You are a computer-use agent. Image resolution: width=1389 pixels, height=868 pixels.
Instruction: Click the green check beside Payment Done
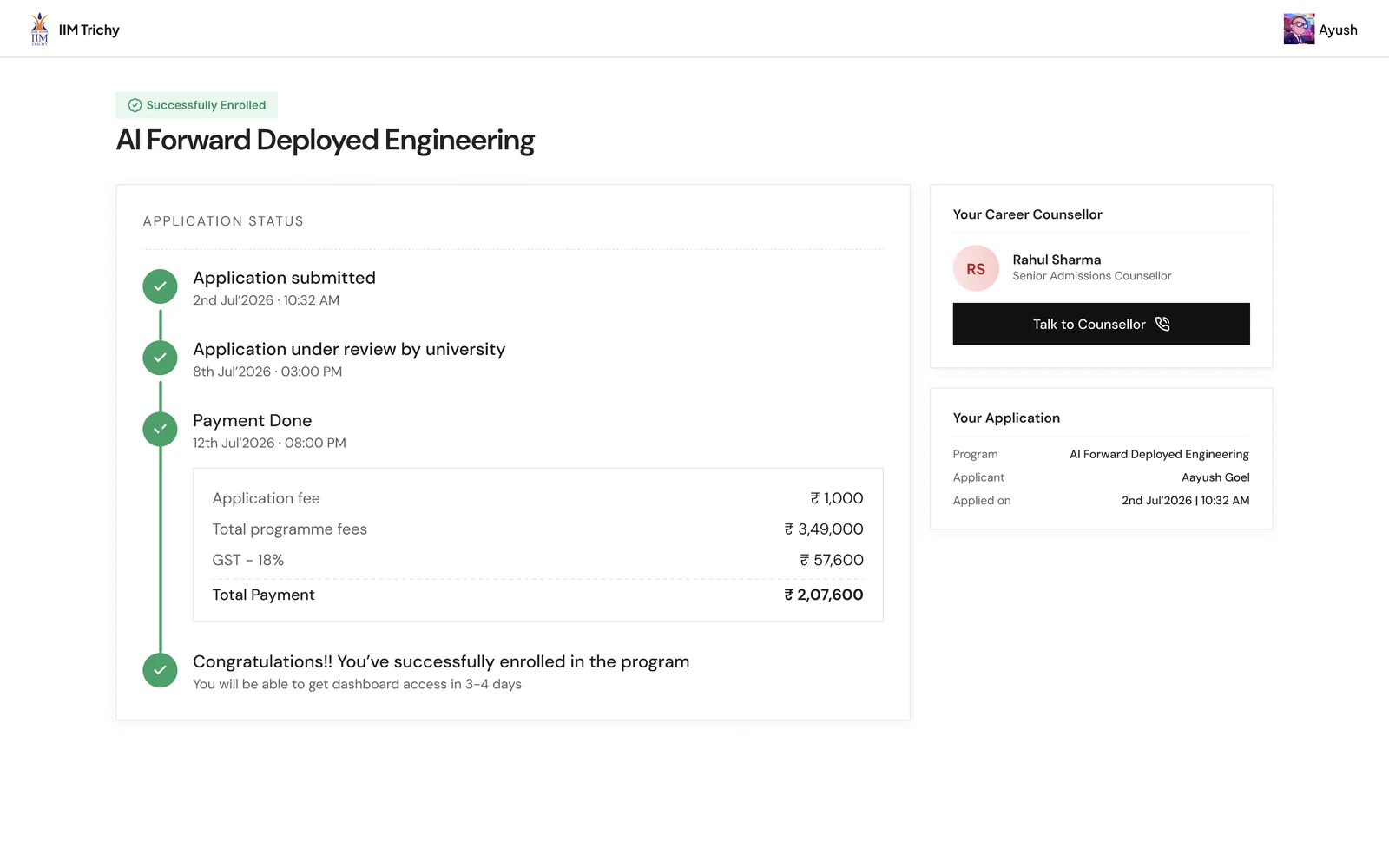pyautogui.click(x=160, y=429)
